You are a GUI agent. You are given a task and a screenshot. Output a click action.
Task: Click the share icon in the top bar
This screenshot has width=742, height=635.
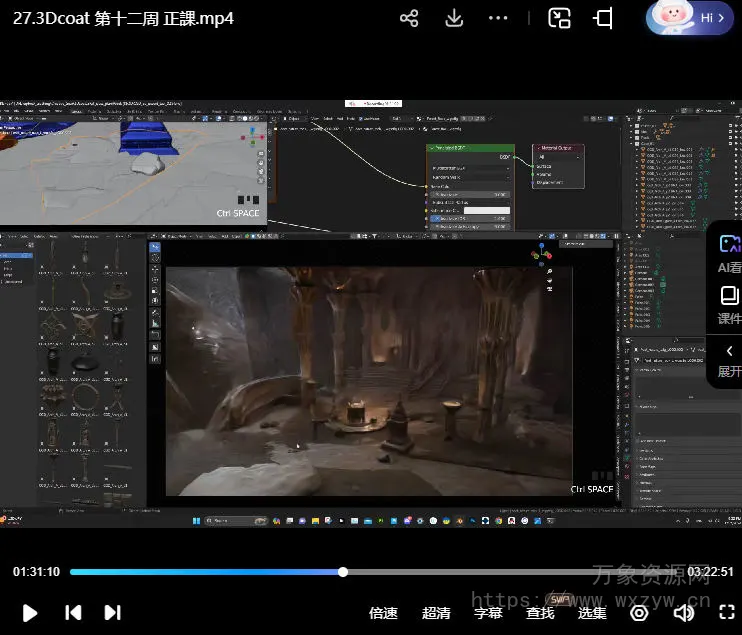409,19
